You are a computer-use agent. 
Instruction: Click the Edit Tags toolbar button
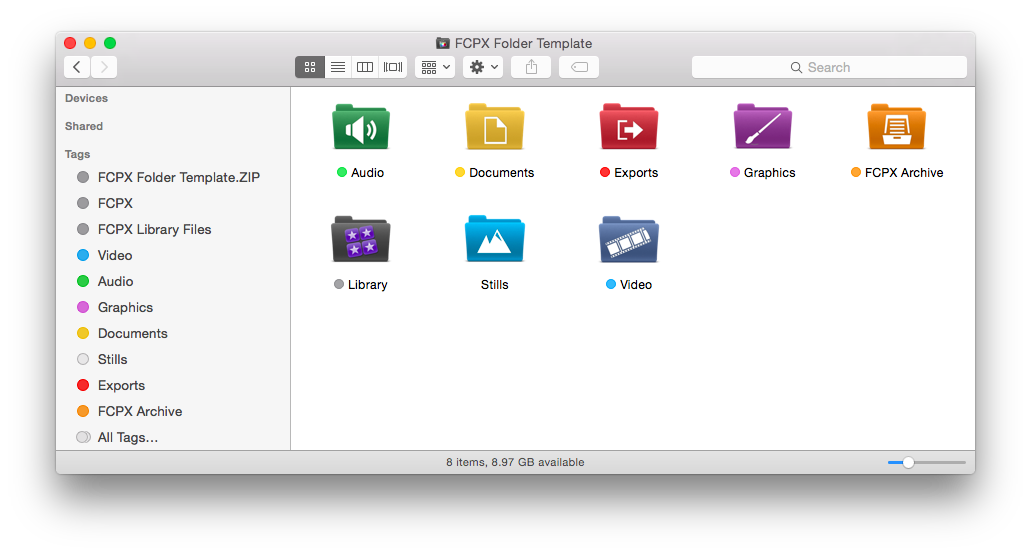coord(579,67)
